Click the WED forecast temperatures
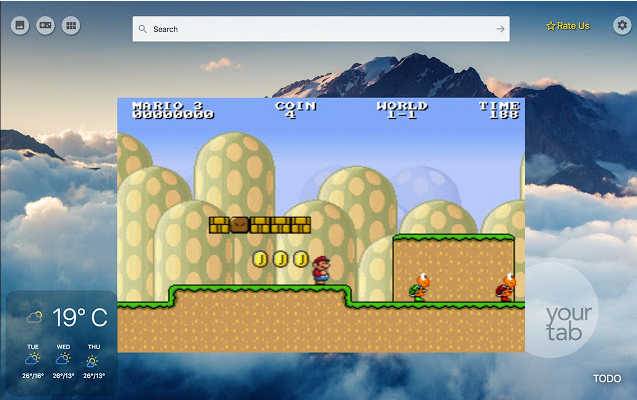 click(x=63, y=376)
